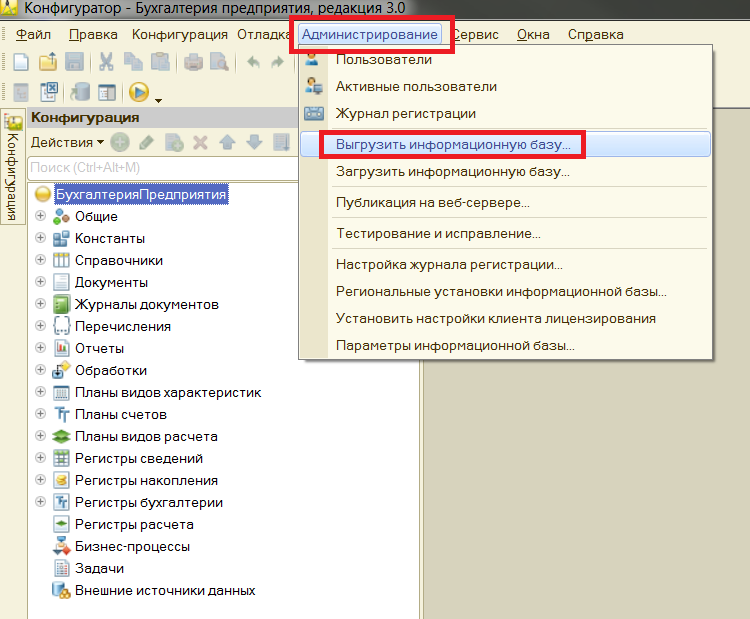Click the Delete X icon in Конфигурация panel

[199, 143]
